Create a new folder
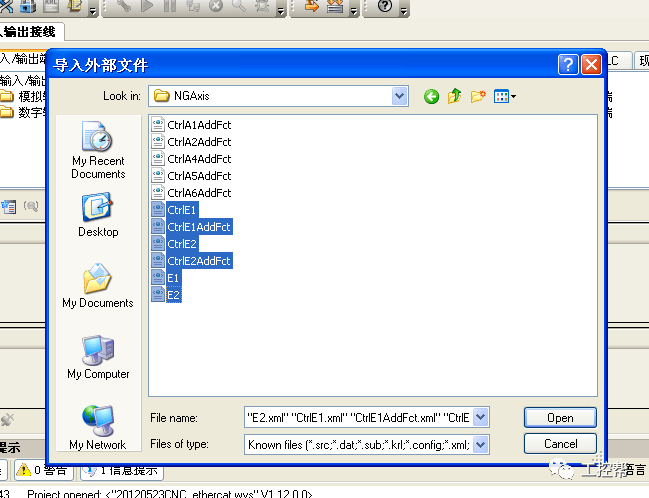The image size is (649, 498). pos(478,96)
